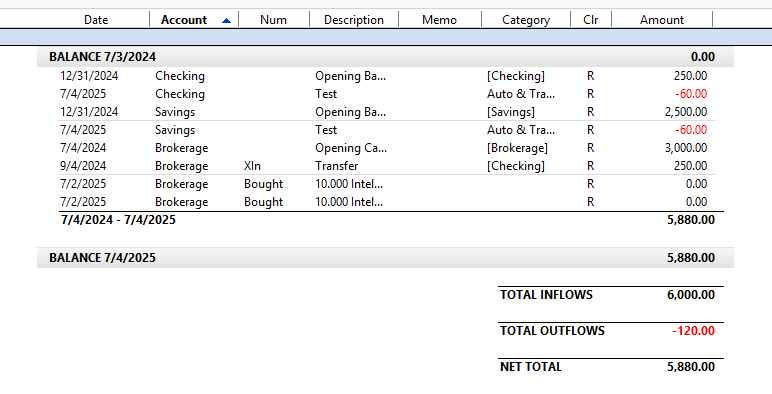Viewport: 772px width, 394px height.
Task: Sort report by the Date column header
Action: 96,20
